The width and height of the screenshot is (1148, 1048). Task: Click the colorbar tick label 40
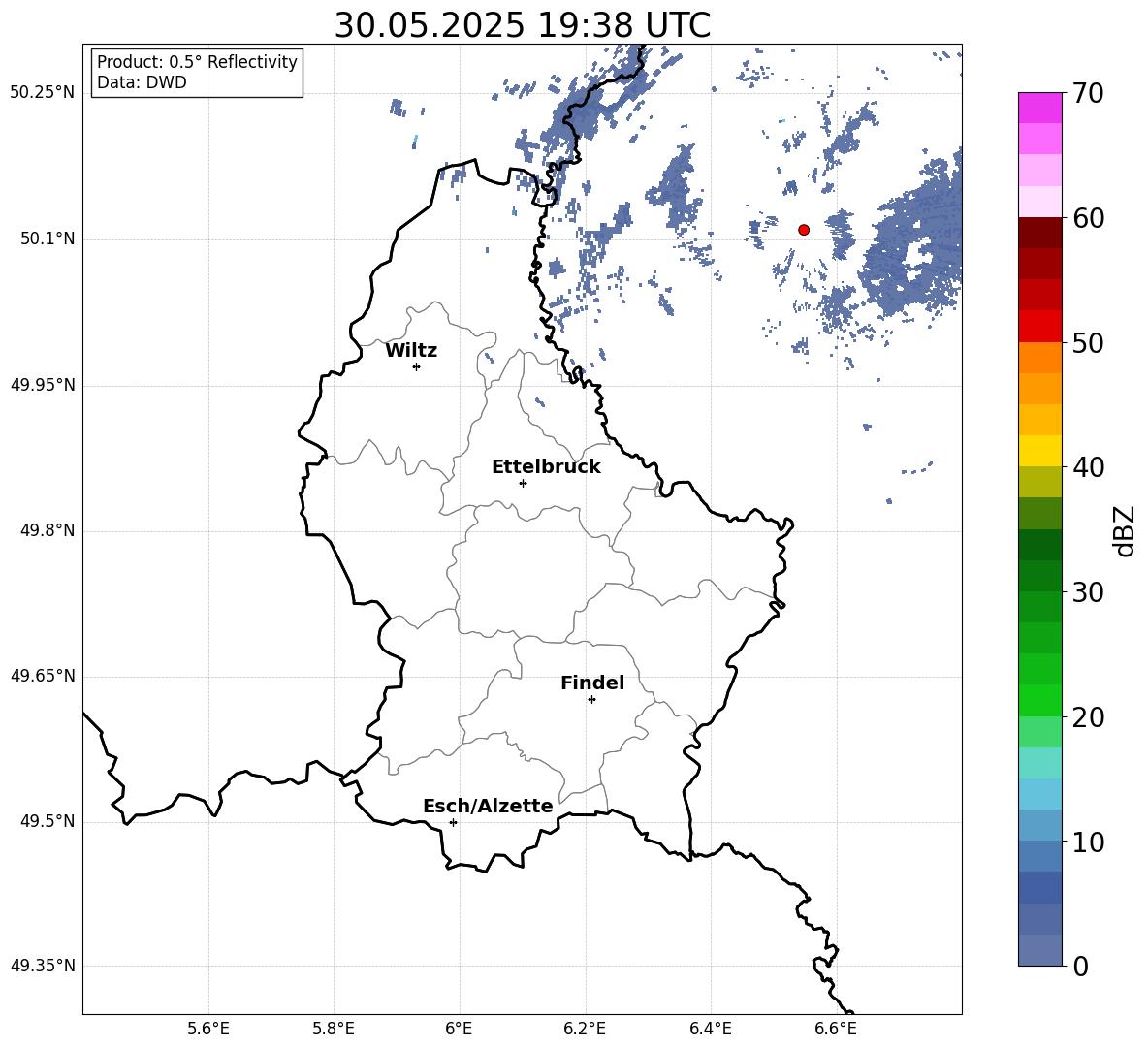pos(1088,467)
